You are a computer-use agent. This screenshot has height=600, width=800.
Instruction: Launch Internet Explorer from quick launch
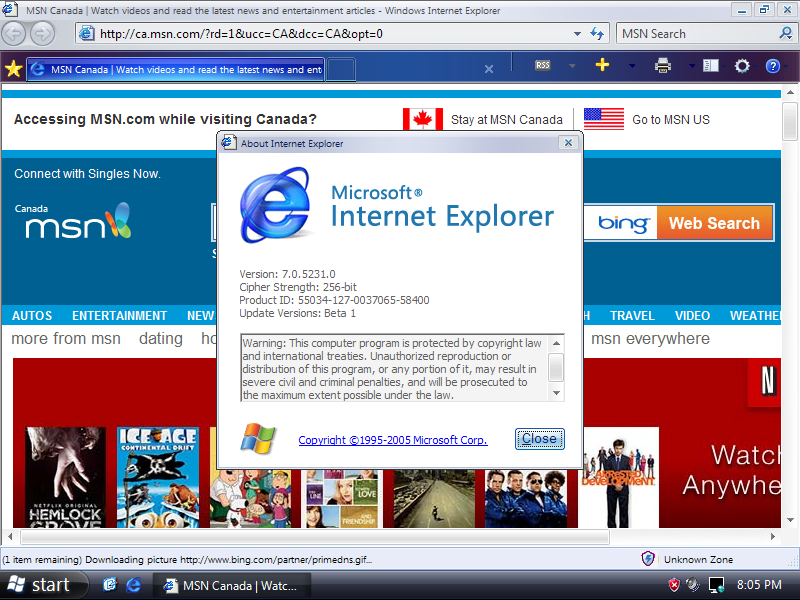pyautogui.click(x=134, y=585)
